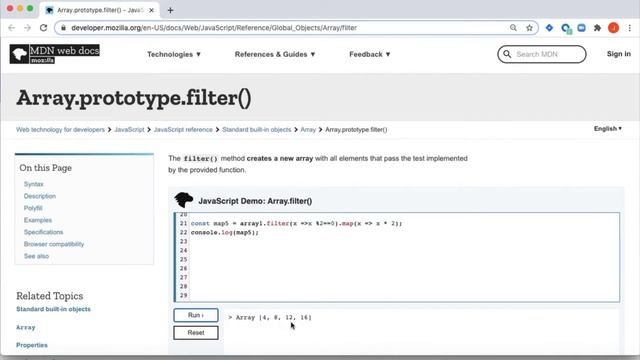
Task: Click the blue video extension icon
Action: [x=581, y=28]
